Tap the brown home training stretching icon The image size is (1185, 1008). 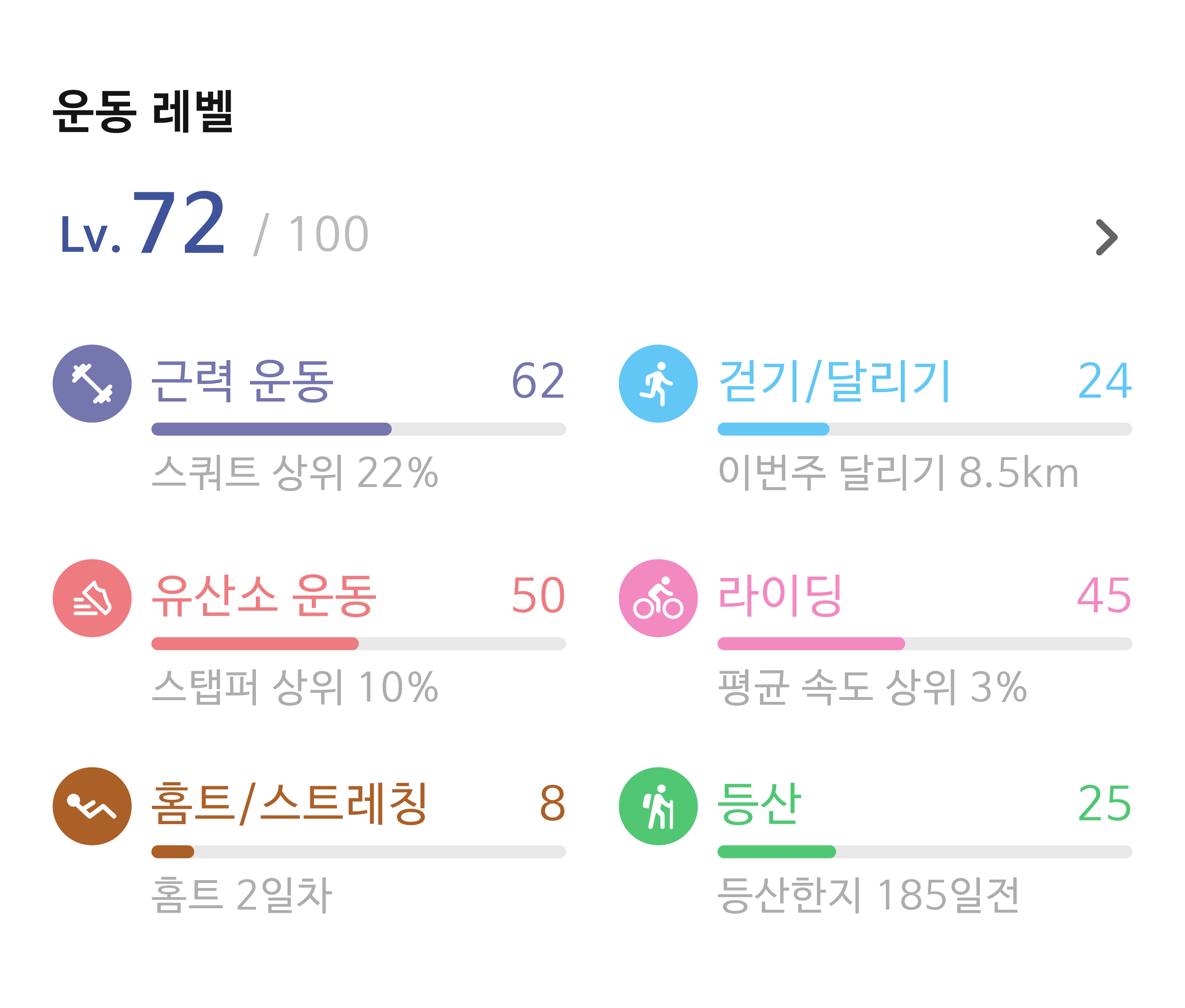[x=92, y=806]
